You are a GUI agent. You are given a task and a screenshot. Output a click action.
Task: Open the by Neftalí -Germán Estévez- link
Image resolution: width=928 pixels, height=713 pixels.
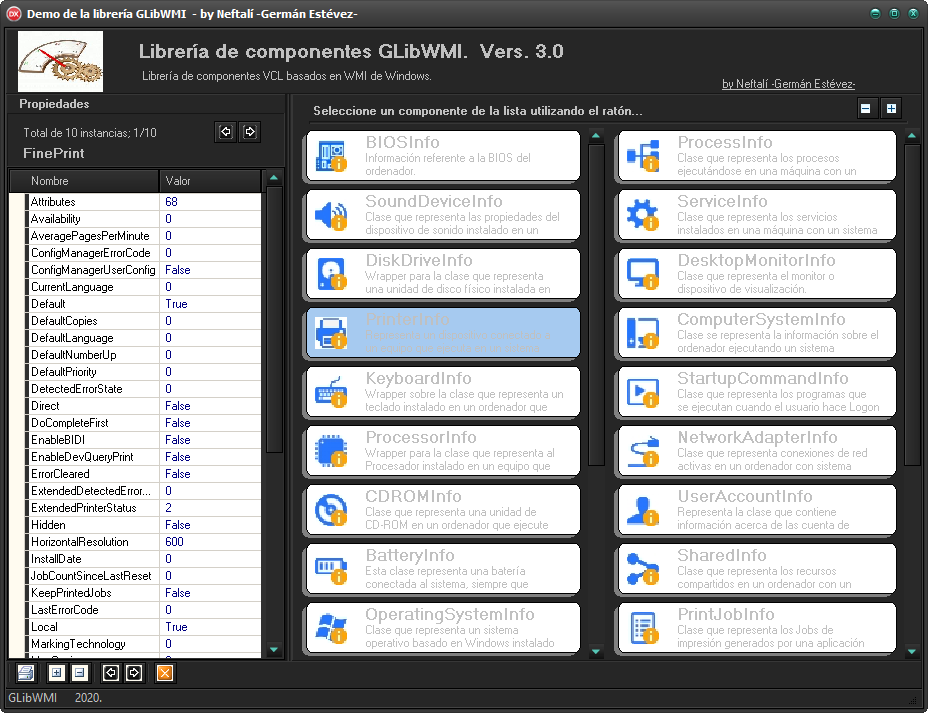pos(788,84)
